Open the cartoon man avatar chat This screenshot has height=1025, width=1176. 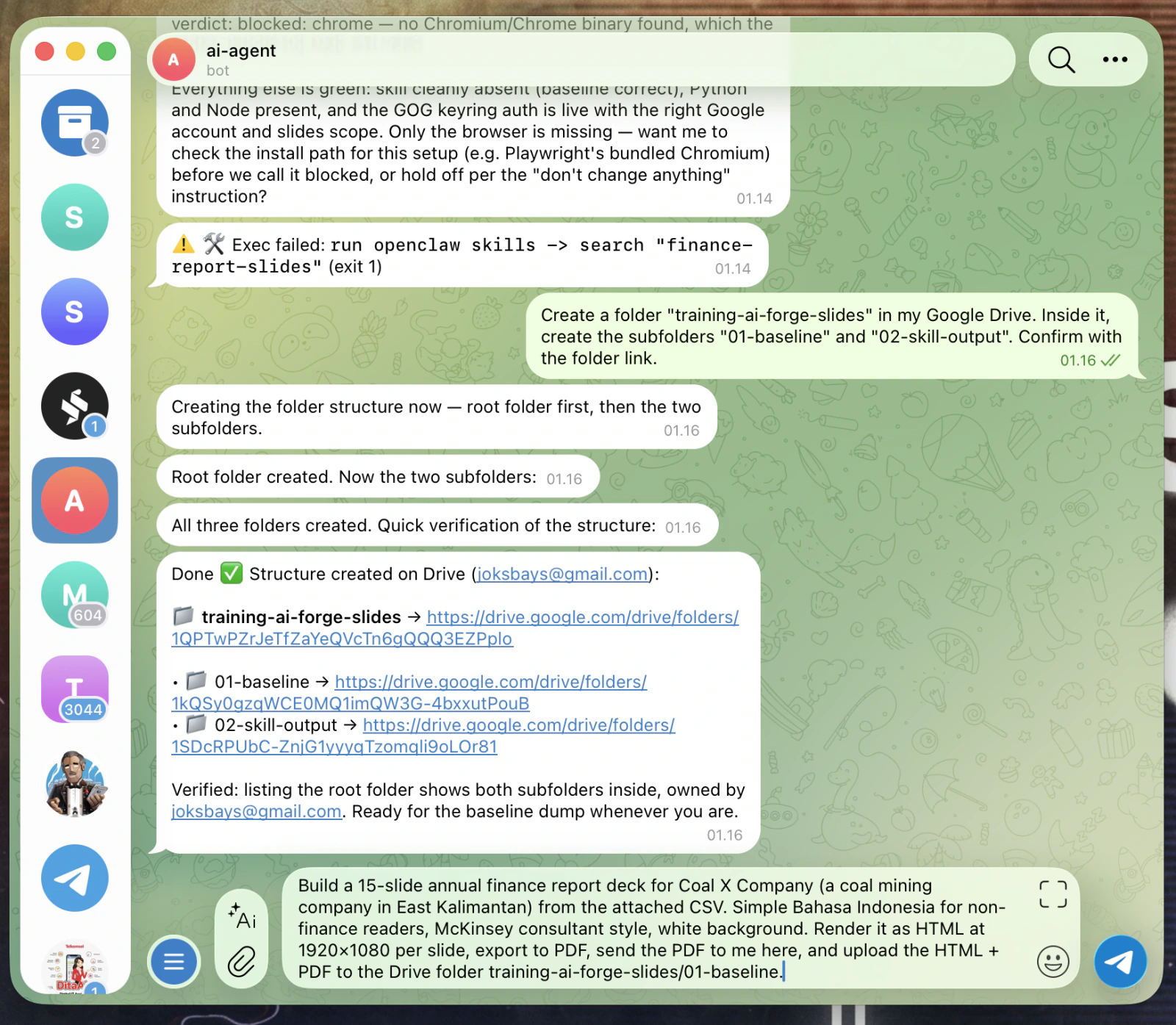click(x=74, y=783)
